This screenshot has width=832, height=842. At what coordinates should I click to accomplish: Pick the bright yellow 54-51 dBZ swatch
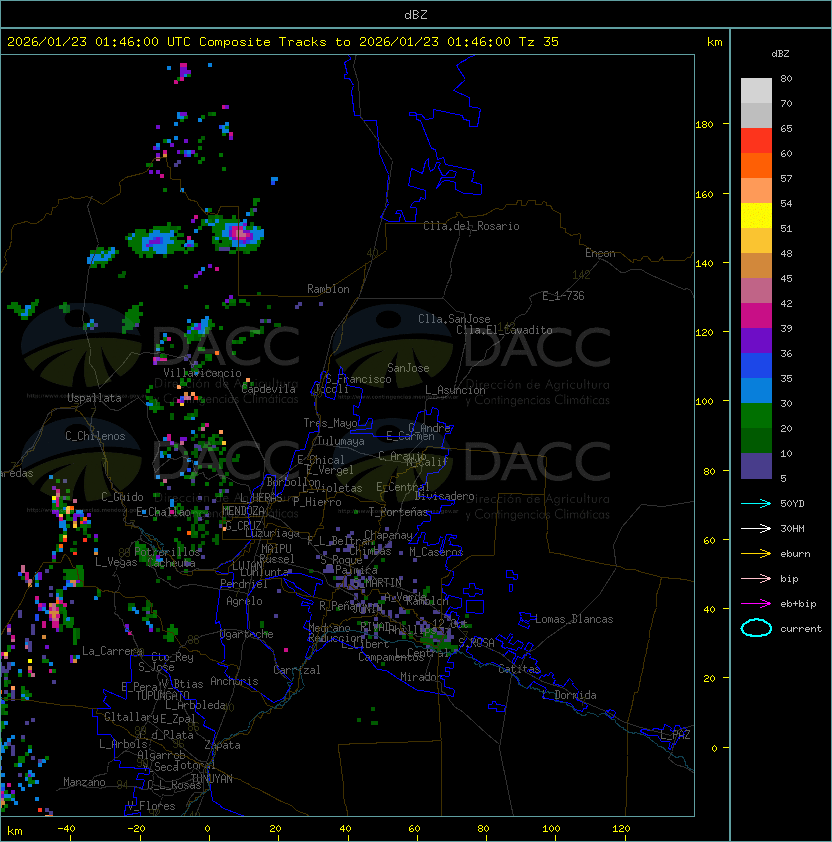pyautogui.click(x=756, y=216)
